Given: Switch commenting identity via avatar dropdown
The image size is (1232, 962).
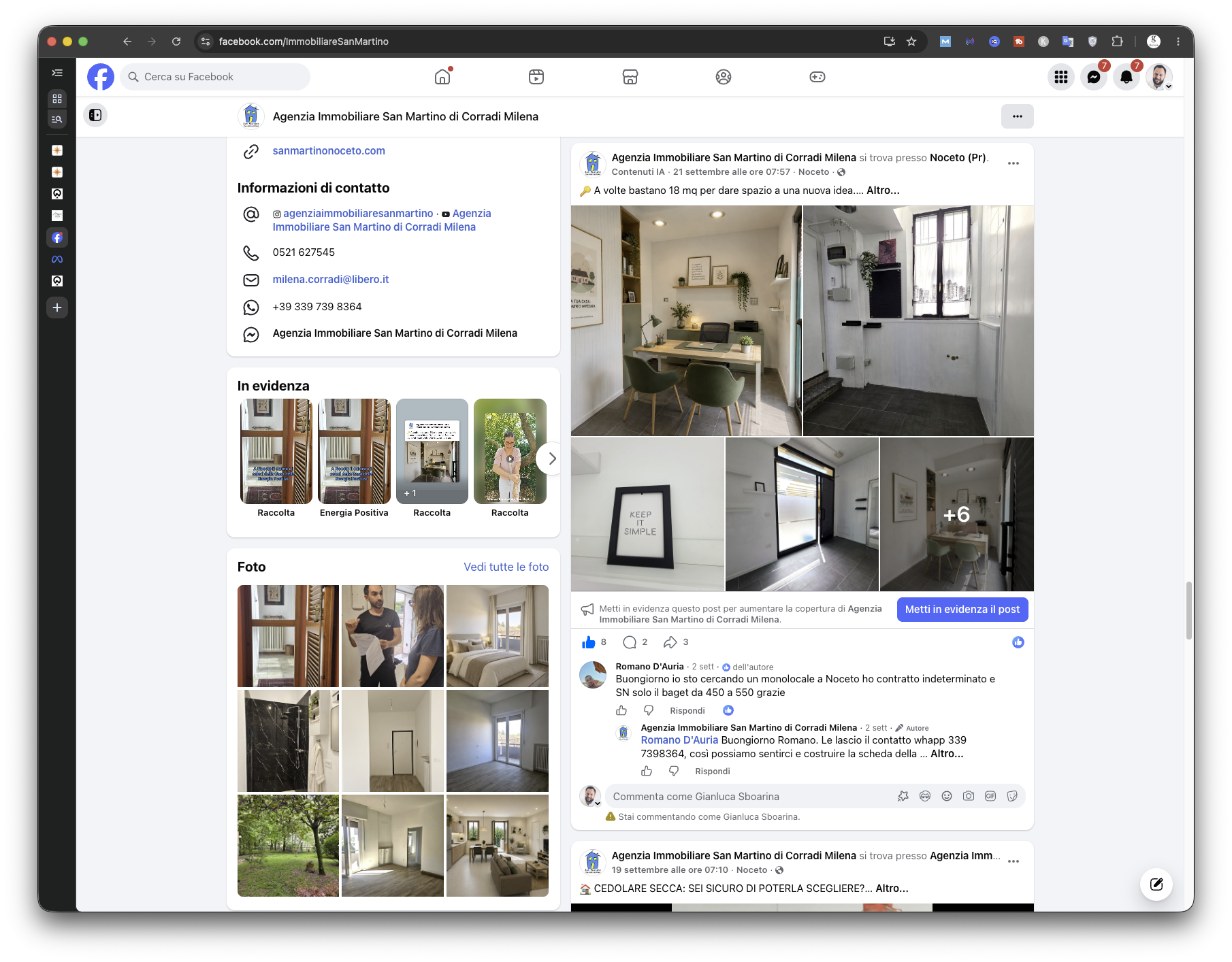Looking at the screenshot, I should click(590, 796).
